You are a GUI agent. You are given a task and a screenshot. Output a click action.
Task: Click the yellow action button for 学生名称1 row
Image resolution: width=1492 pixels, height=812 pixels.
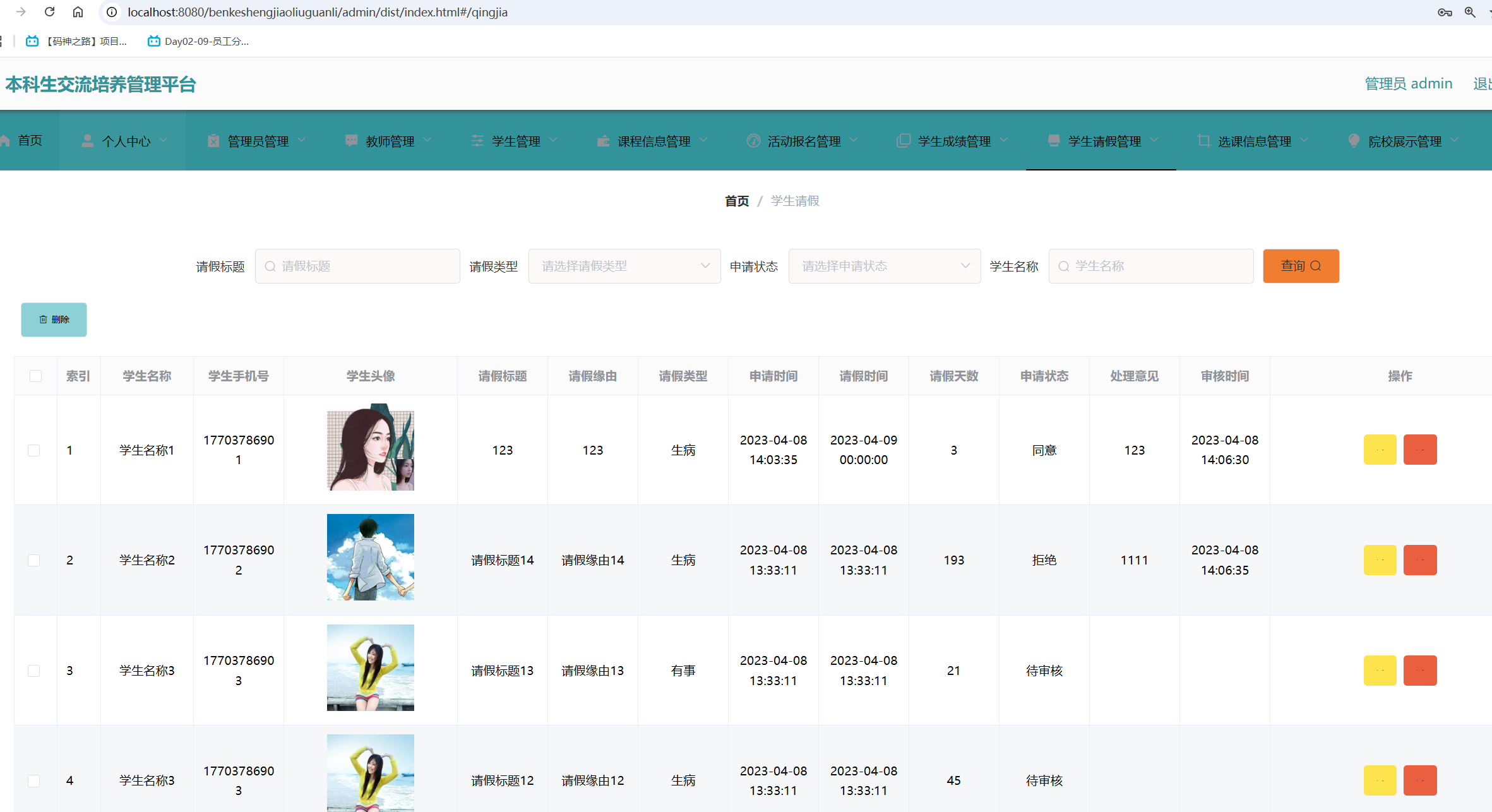(1380, 450)
